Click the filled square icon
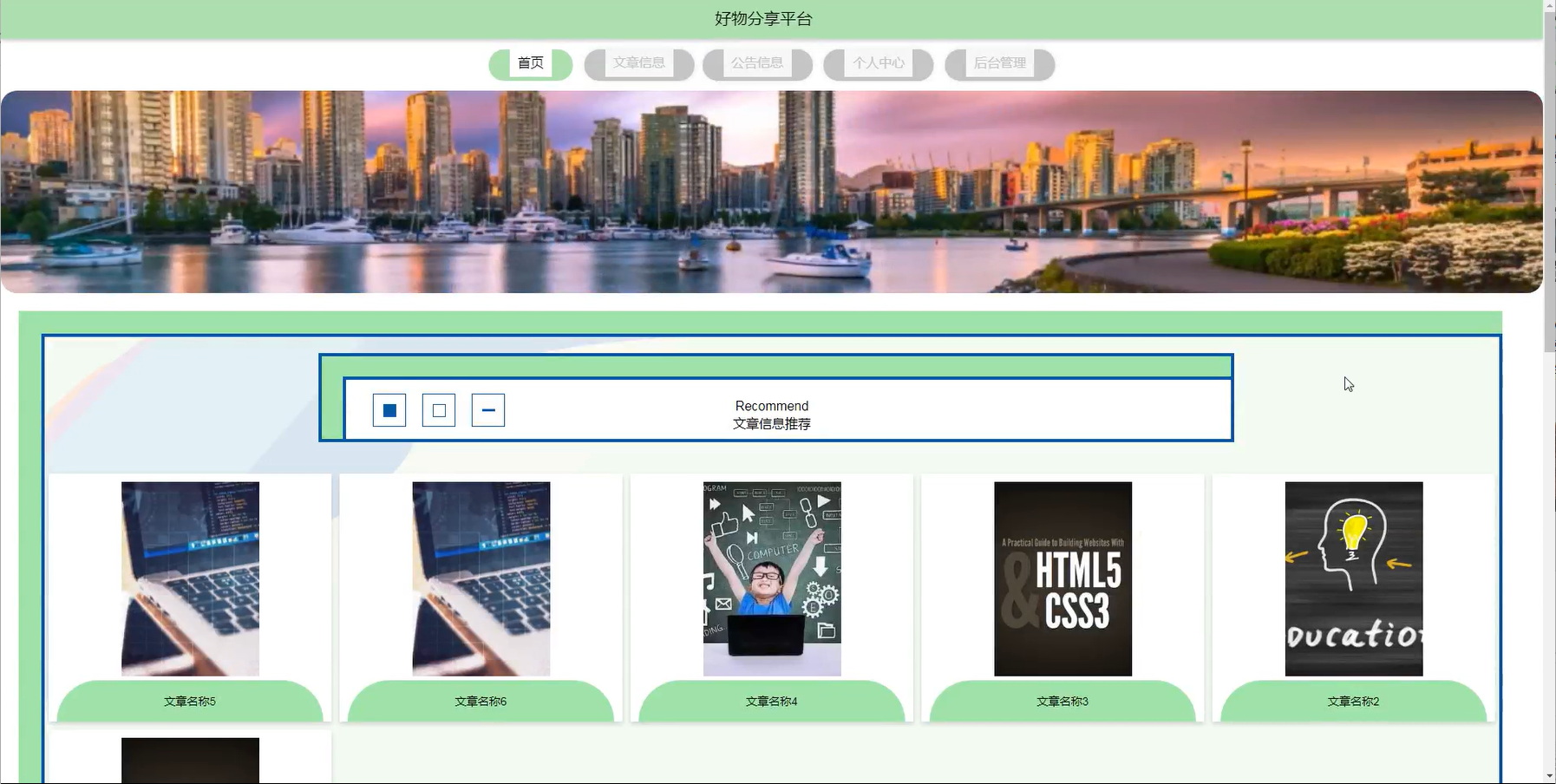 pos(389,410)
